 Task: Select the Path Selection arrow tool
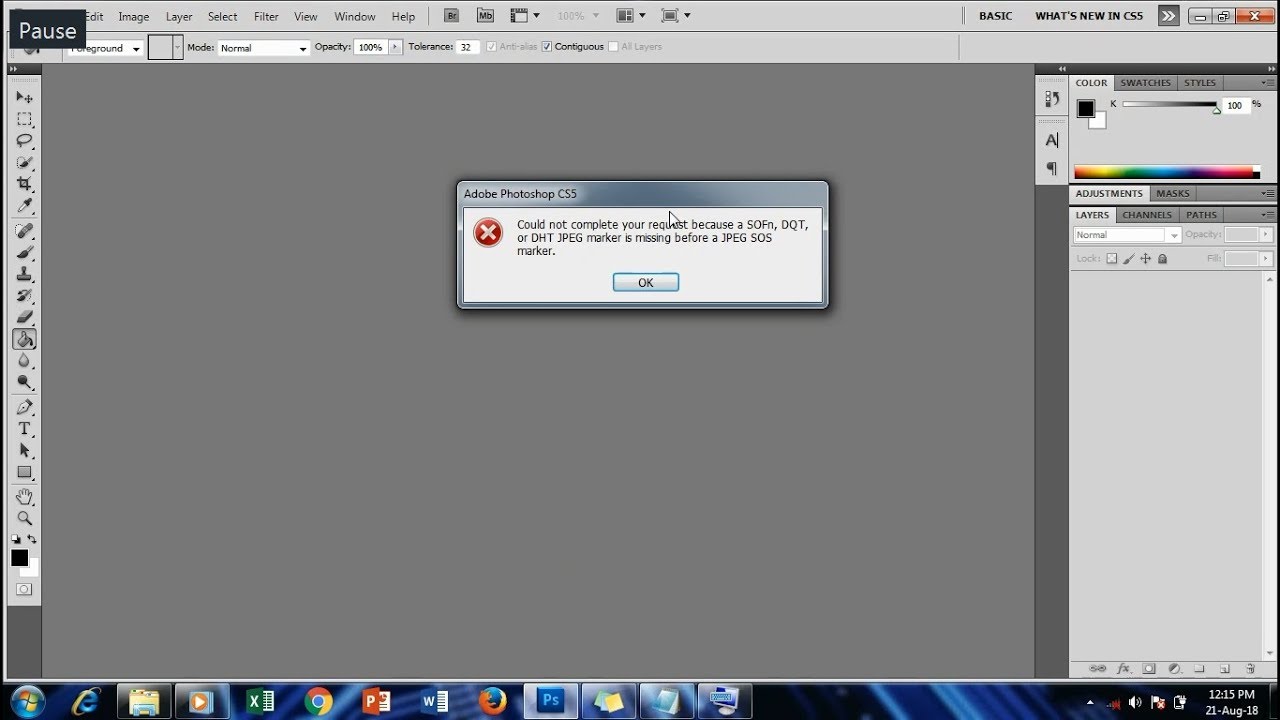tap(25, 451)
